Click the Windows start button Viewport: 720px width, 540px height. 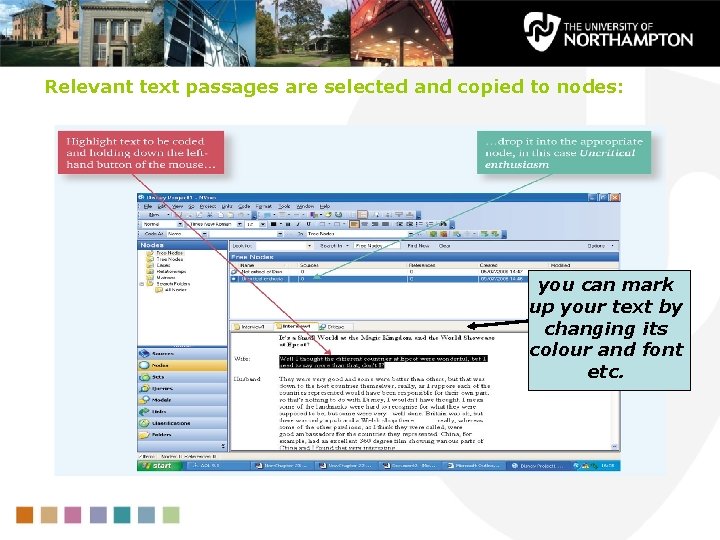(158, 466)
